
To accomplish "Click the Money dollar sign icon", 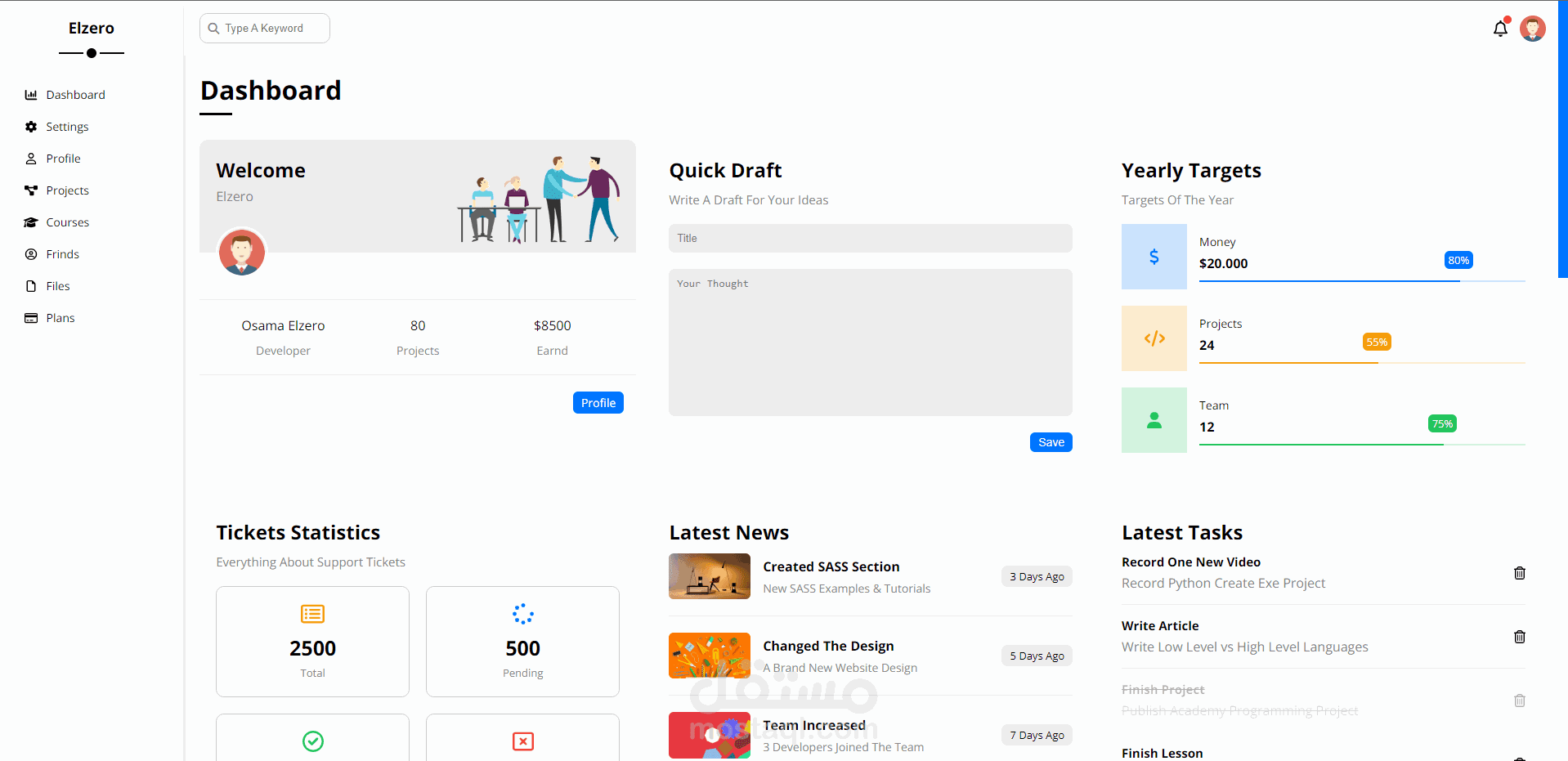I will [1154, 257].
